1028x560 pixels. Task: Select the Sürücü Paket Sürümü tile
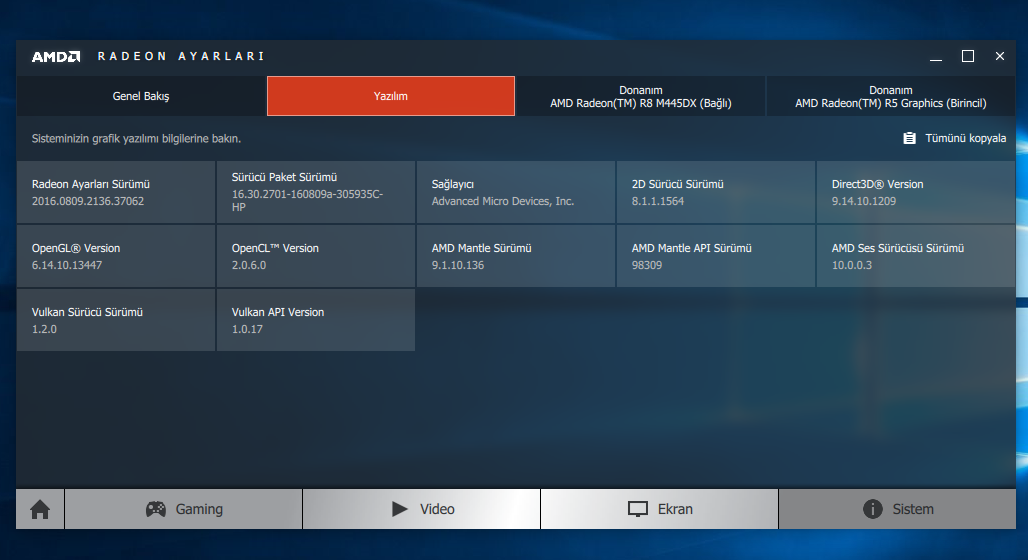(x=316, y=192)
